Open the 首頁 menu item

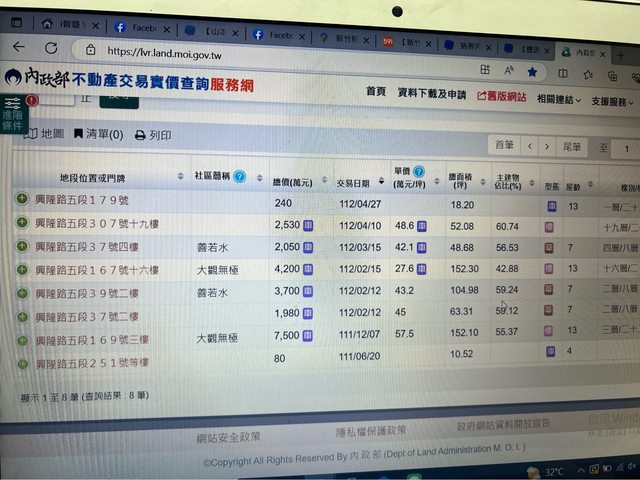(375, 92)
